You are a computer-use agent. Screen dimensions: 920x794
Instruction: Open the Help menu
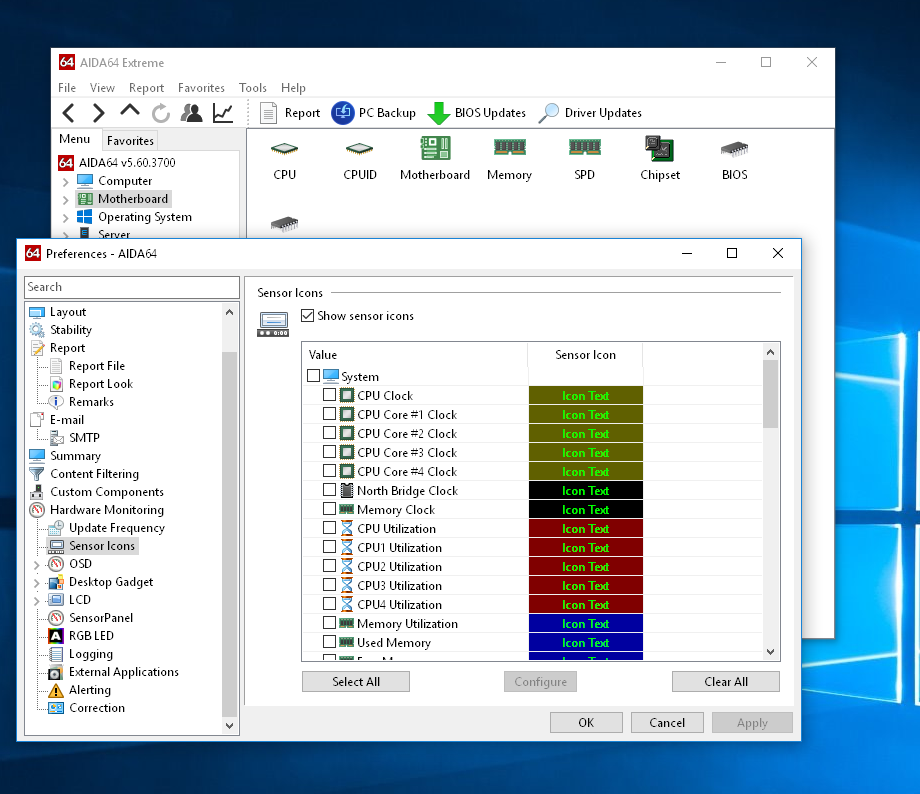[293, 87]
